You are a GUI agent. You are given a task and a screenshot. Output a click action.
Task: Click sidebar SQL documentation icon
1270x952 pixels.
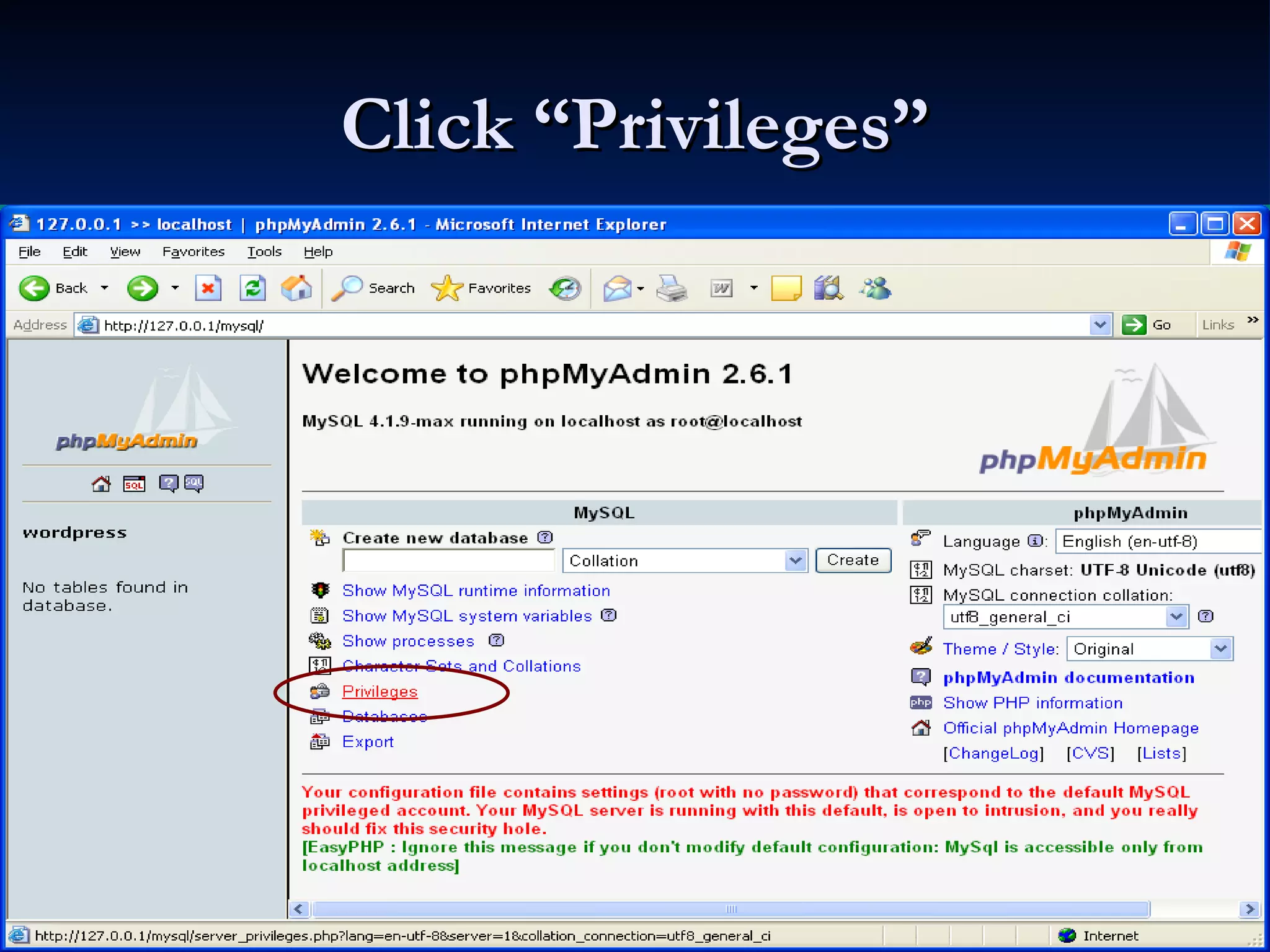click(x=194, y=483)
